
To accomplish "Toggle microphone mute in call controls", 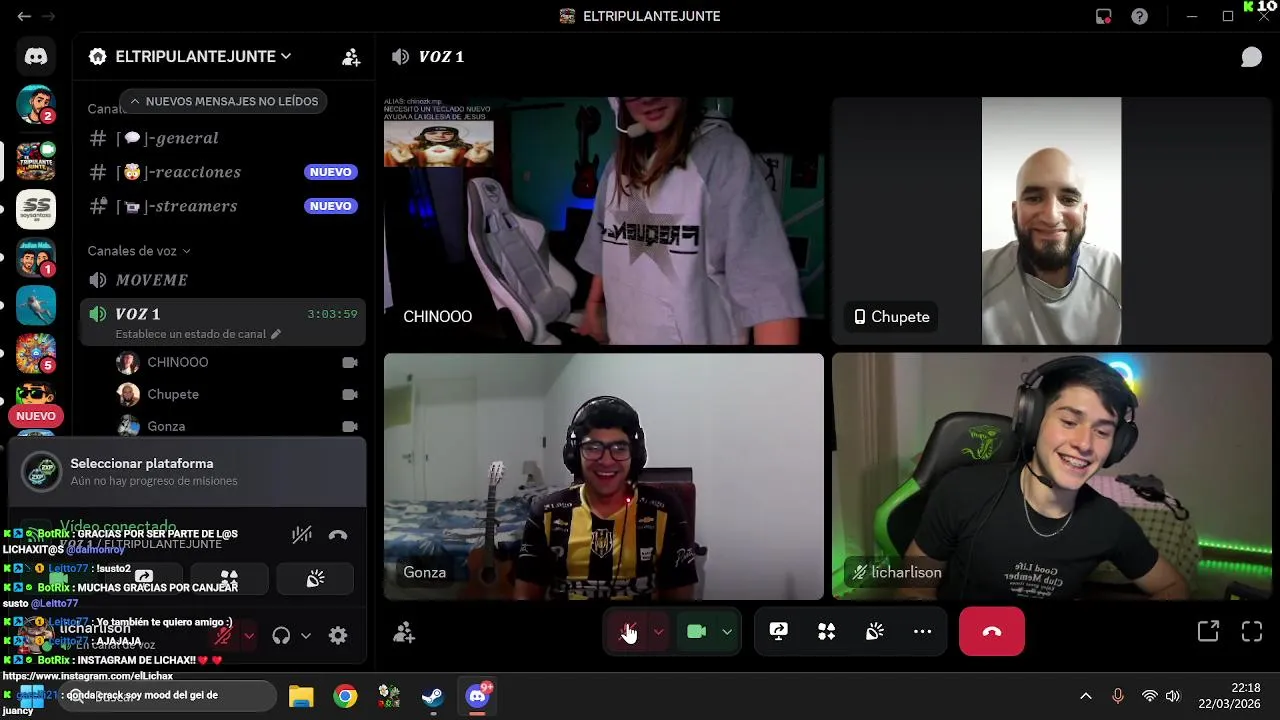I will point(628,632).
